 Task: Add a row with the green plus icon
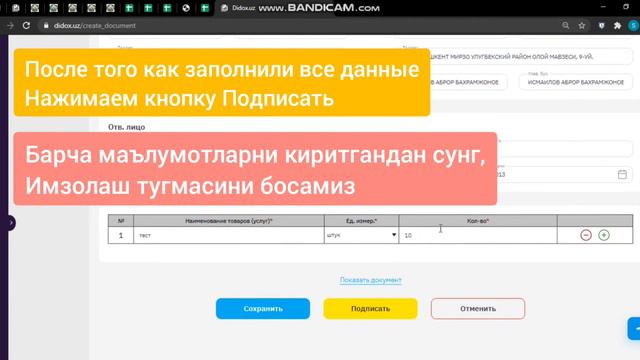point(604,235)
